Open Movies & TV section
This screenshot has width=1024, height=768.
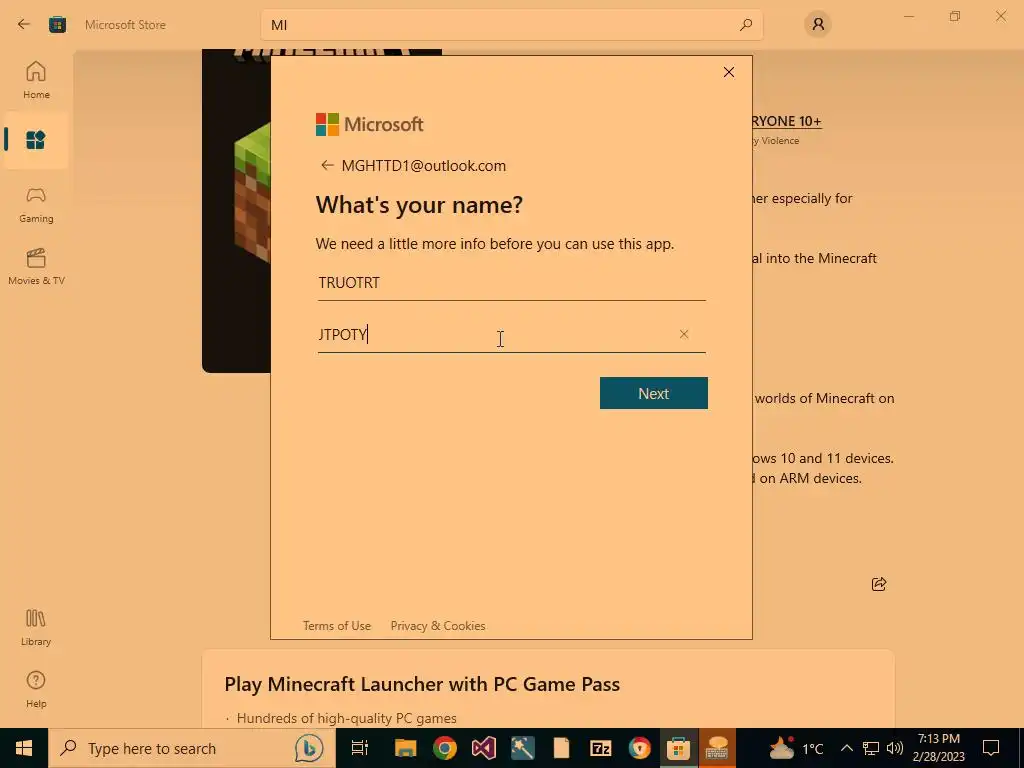36,266
